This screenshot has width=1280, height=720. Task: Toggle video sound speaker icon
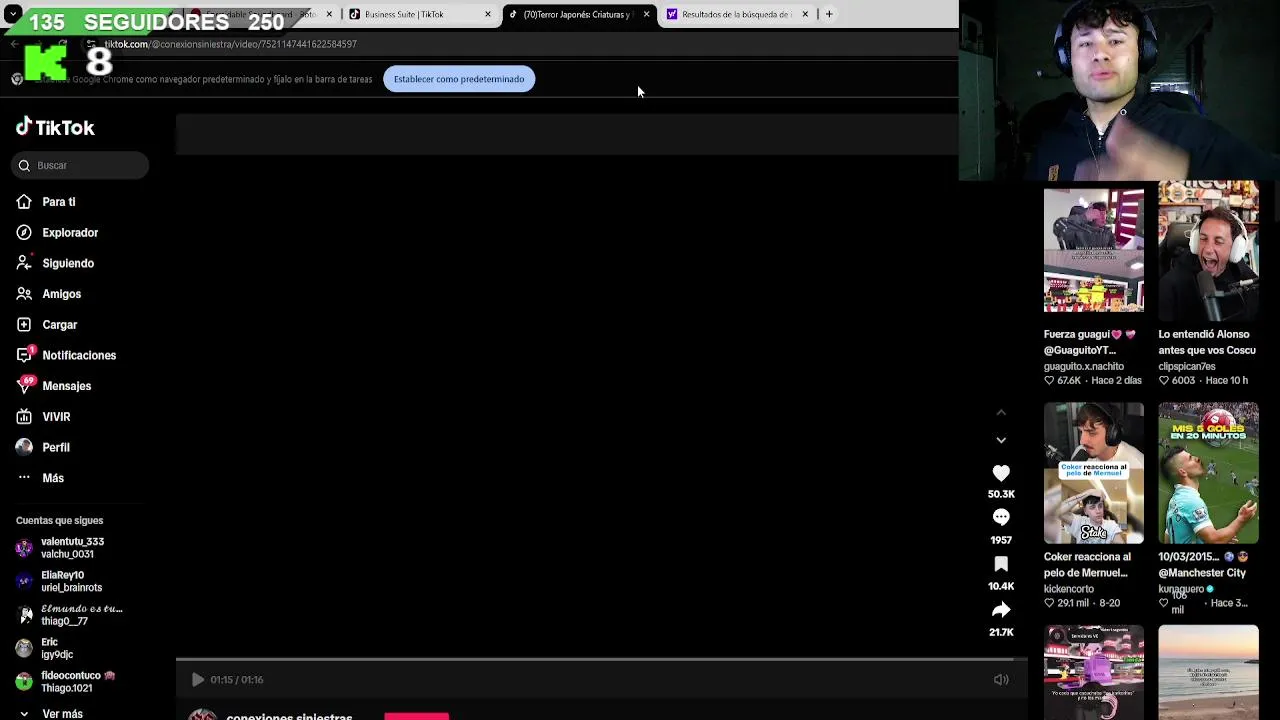click(1001, 680)
